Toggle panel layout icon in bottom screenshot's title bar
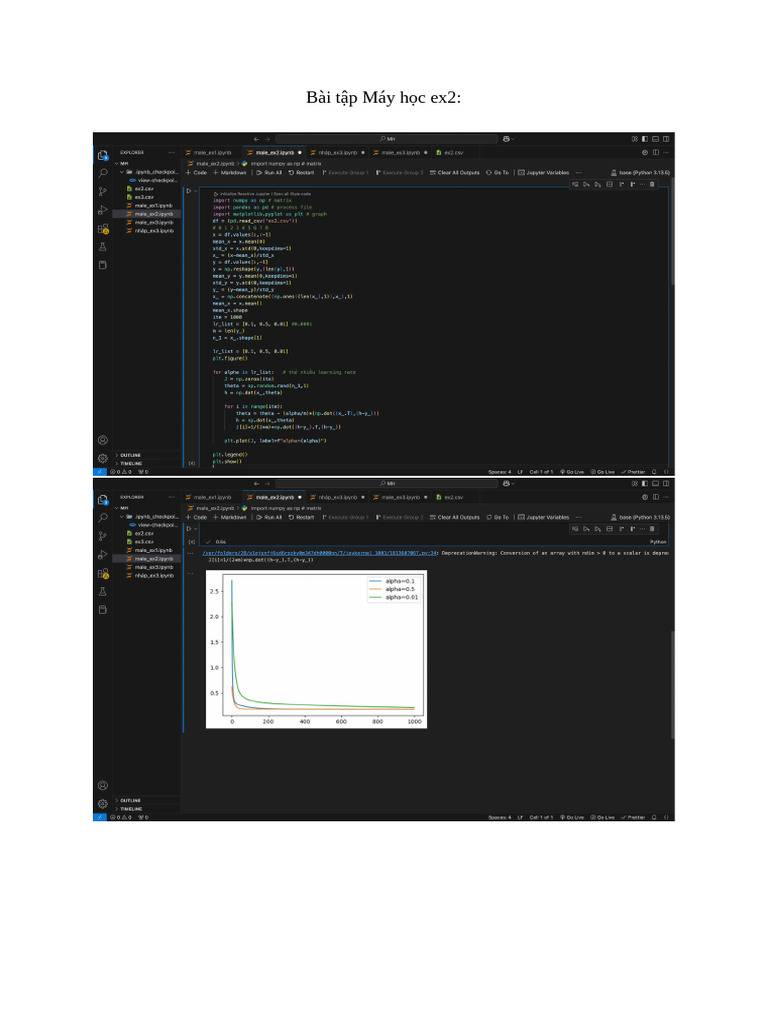This screenshot has width=768, height=1024. click(x=655, y=483)
